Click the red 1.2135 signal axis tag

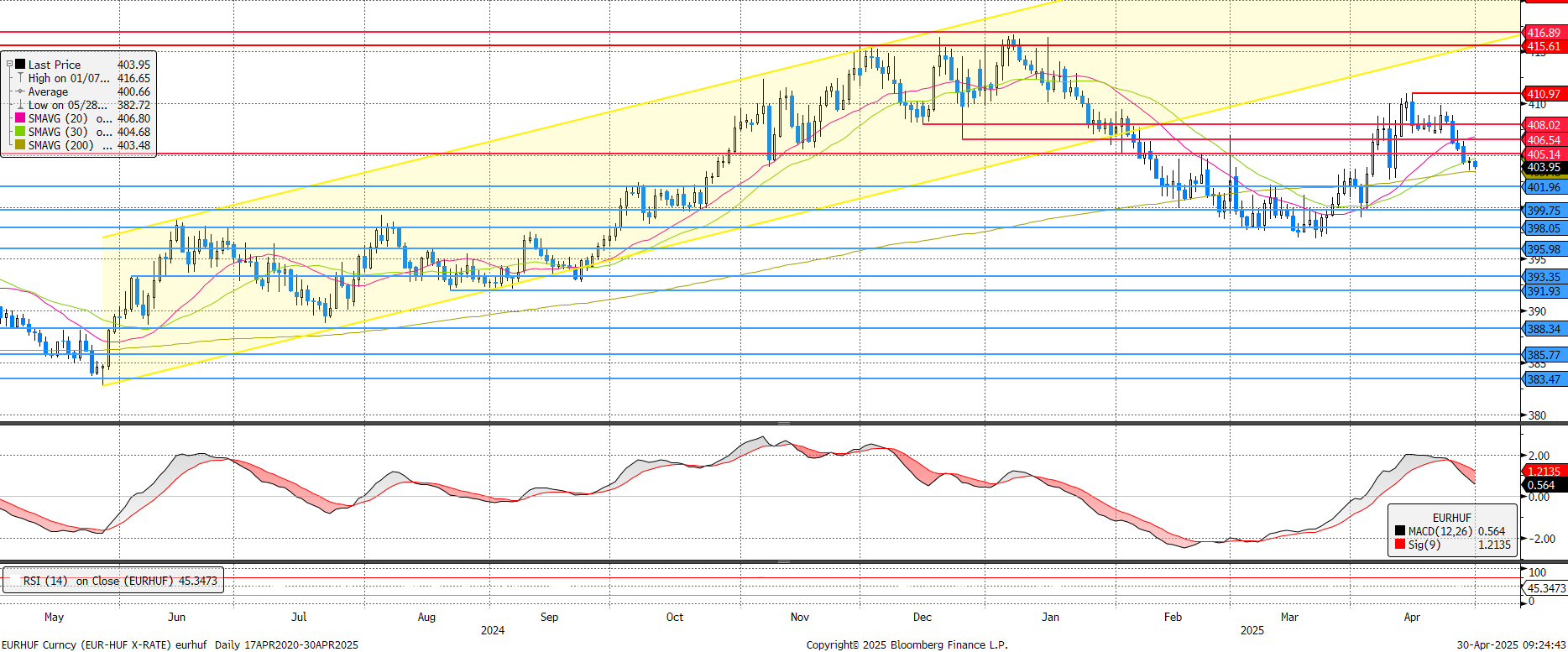click(1543, 472)
